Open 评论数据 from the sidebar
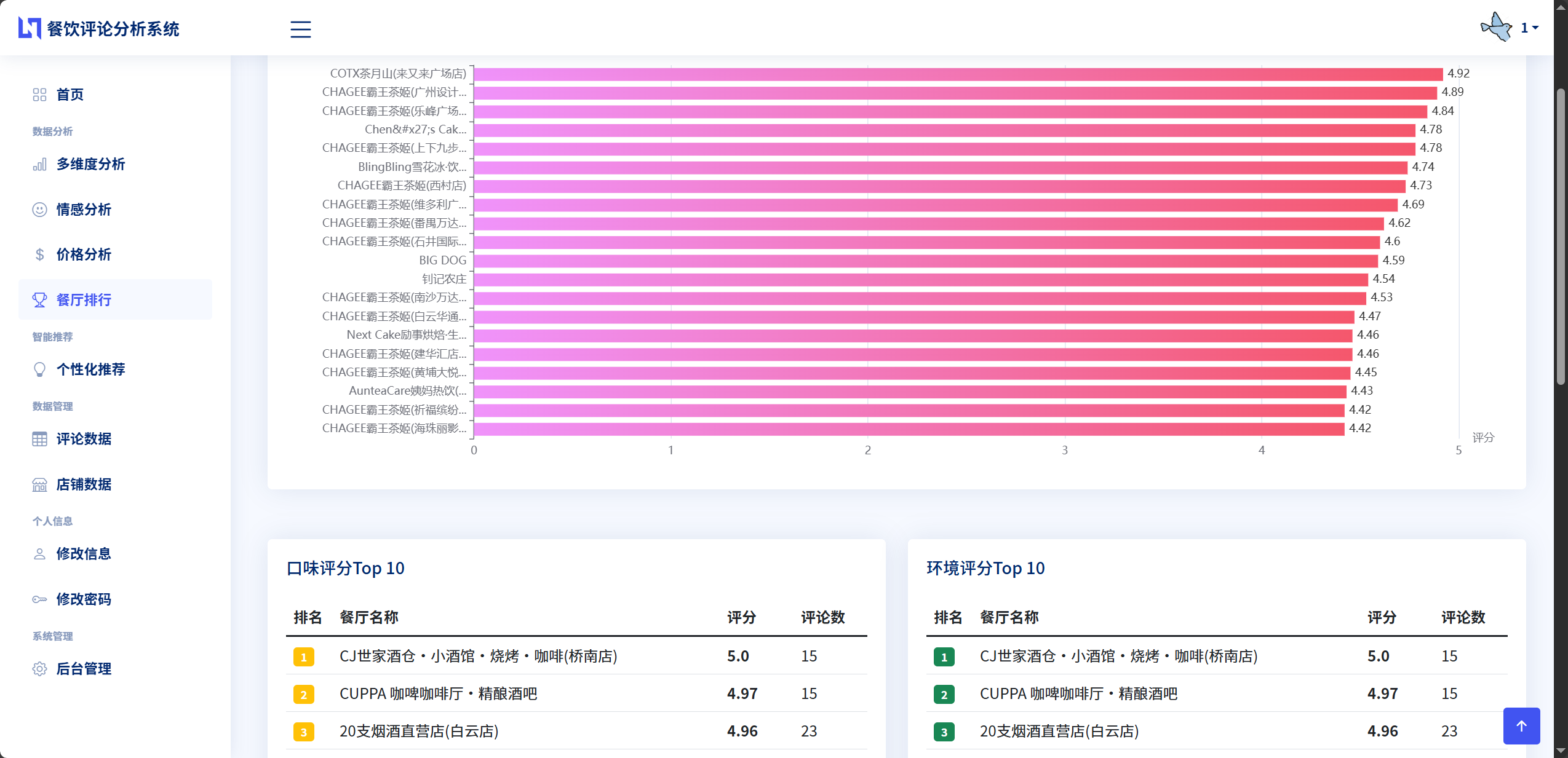 (84, 439)
